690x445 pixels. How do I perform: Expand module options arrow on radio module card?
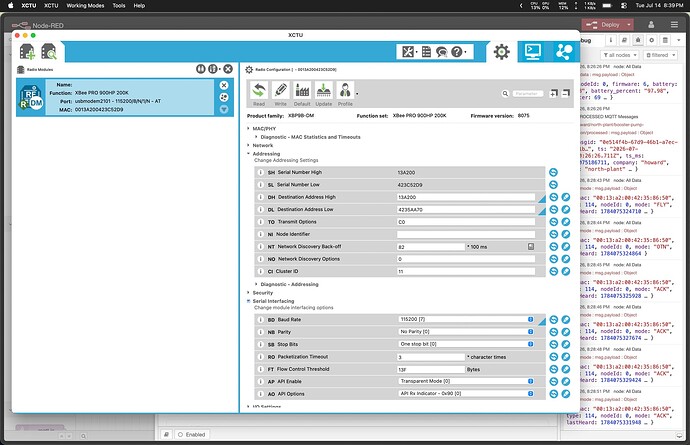[224, 109]
